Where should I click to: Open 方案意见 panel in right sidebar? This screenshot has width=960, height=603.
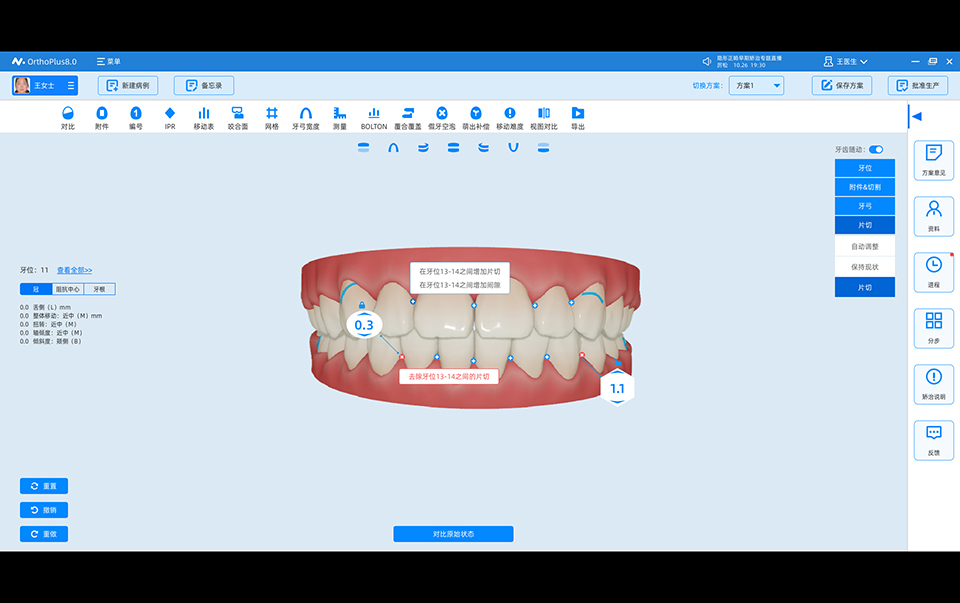click(x=933, y=160)
